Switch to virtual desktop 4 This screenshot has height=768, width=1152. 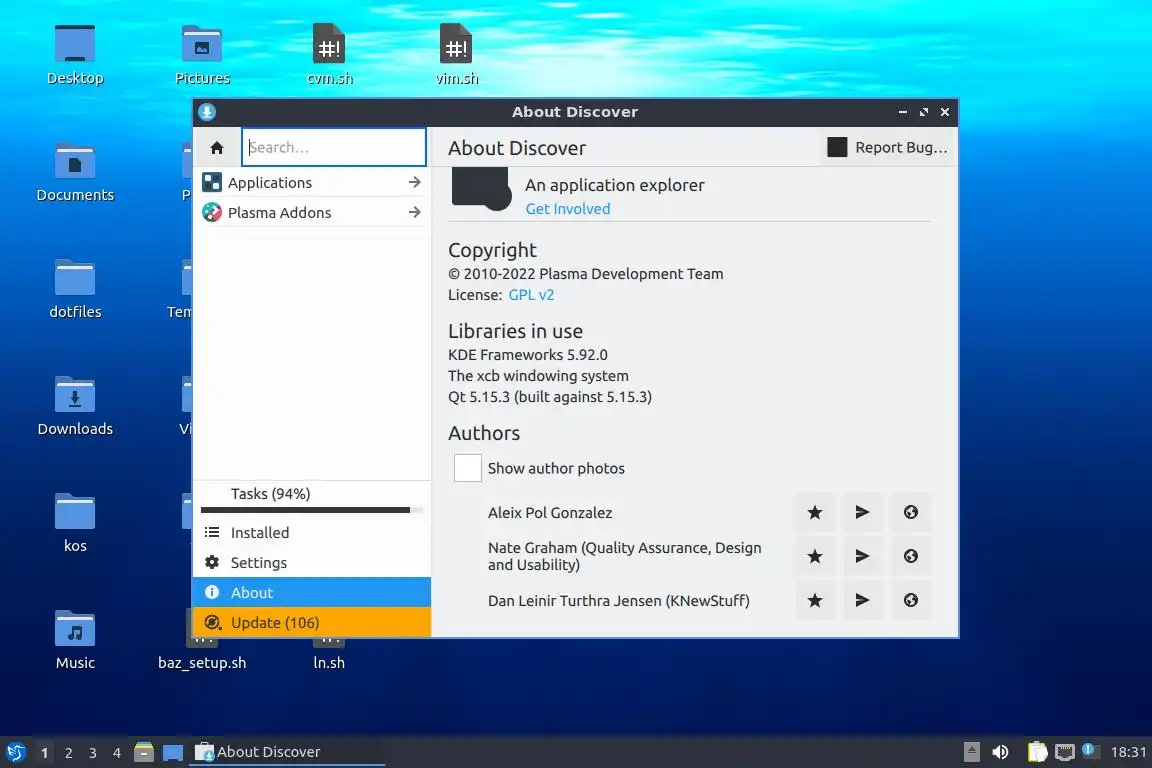pos(117,753)
